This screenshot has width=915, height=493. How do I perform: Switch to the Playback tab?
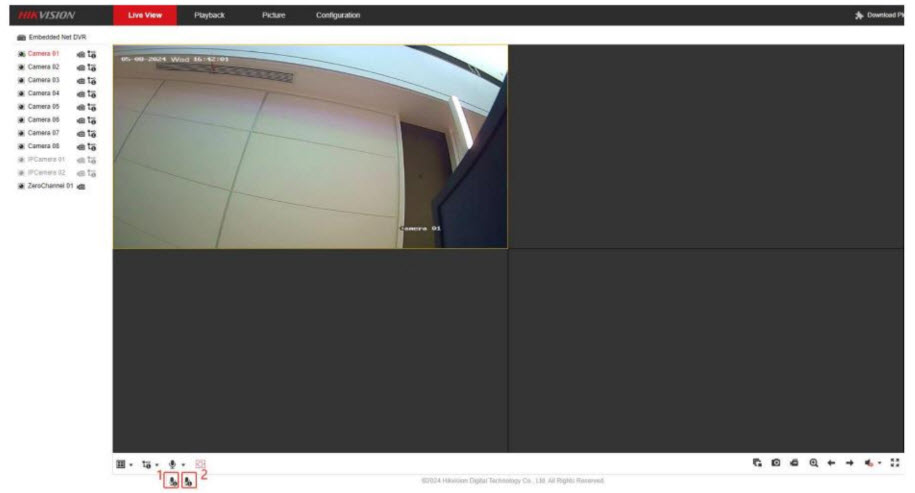pyautogui.click(x=209, y=15)
